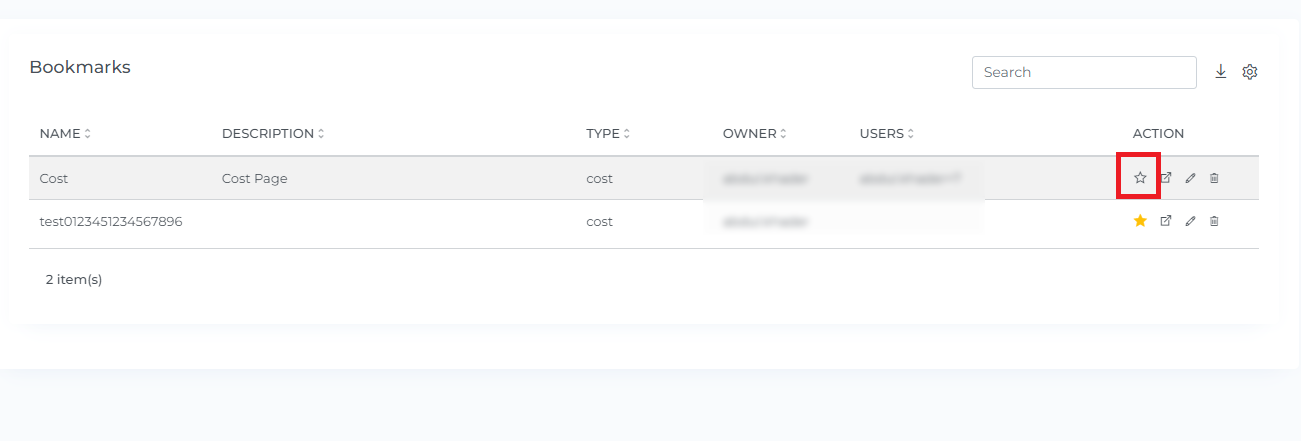1301x441 pixels.
Task: Open table settings gear icon
Action: click(1249, 72)
